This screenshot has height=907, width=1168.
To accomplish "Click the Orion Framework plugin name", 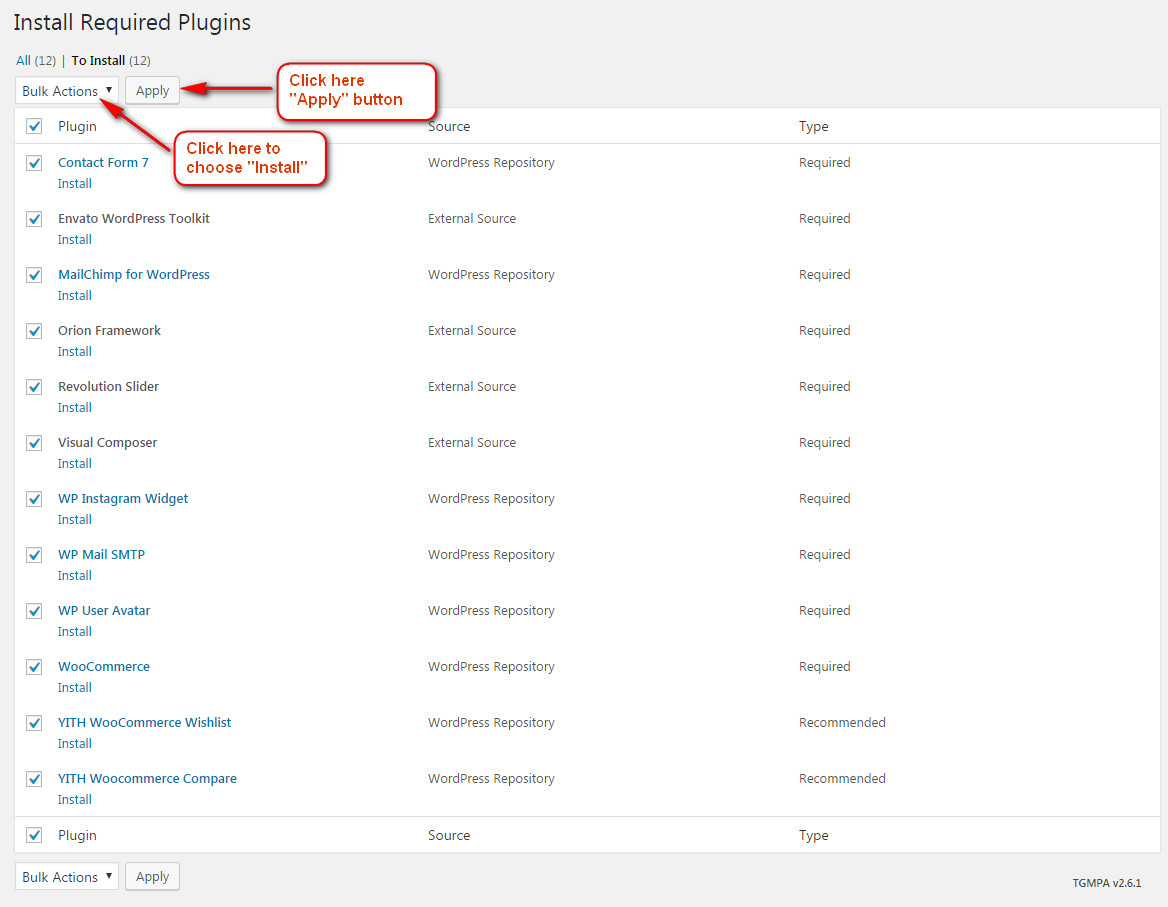I will (x=110, y=330).
